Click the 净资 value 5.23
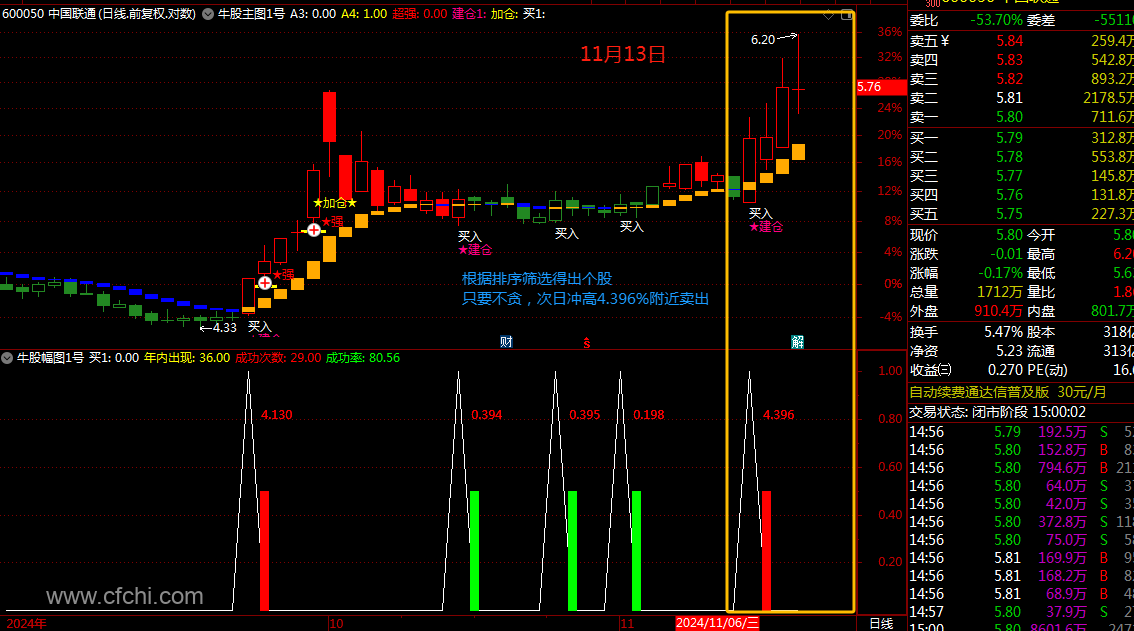The width and height of the screenshot is (1134, 631). click(1010, 350)
